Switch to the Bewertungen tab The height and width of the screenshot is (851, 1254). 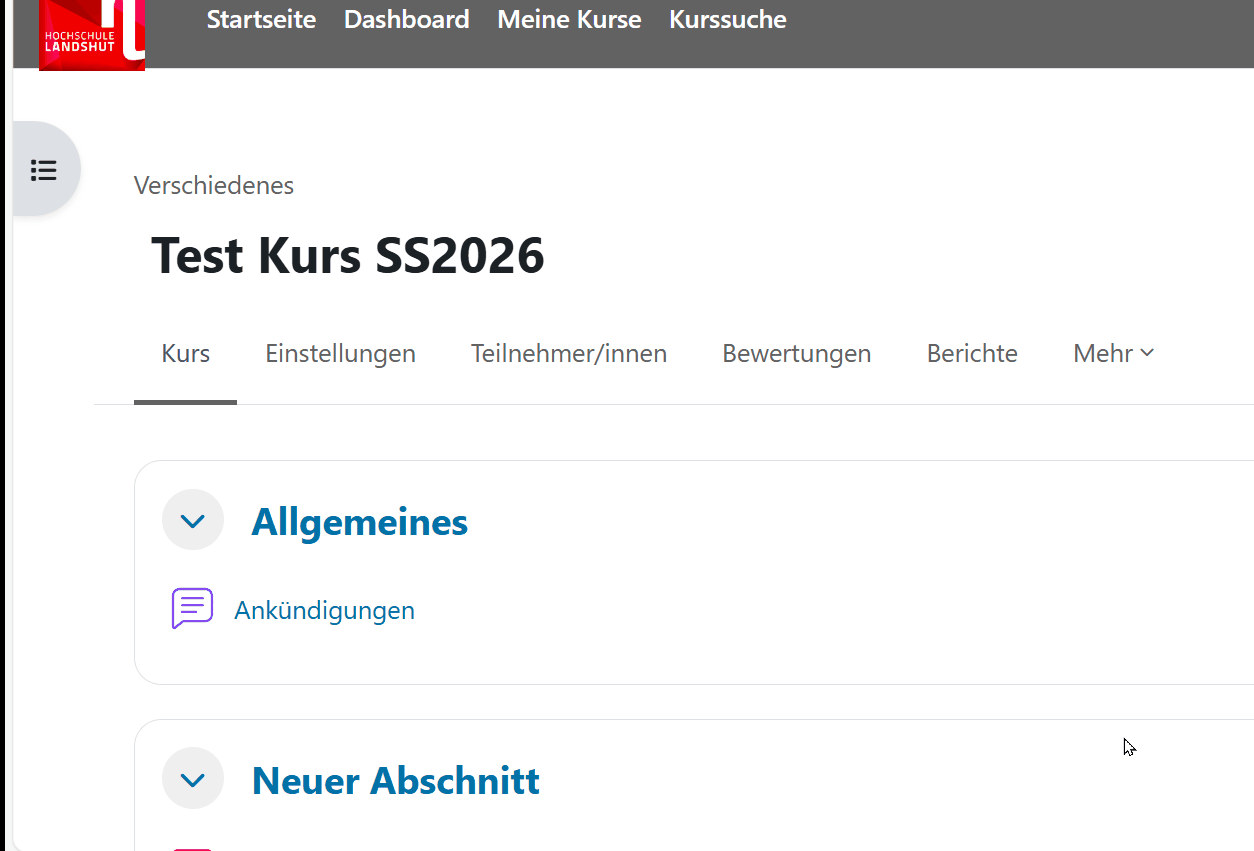(x=796, y=353)
